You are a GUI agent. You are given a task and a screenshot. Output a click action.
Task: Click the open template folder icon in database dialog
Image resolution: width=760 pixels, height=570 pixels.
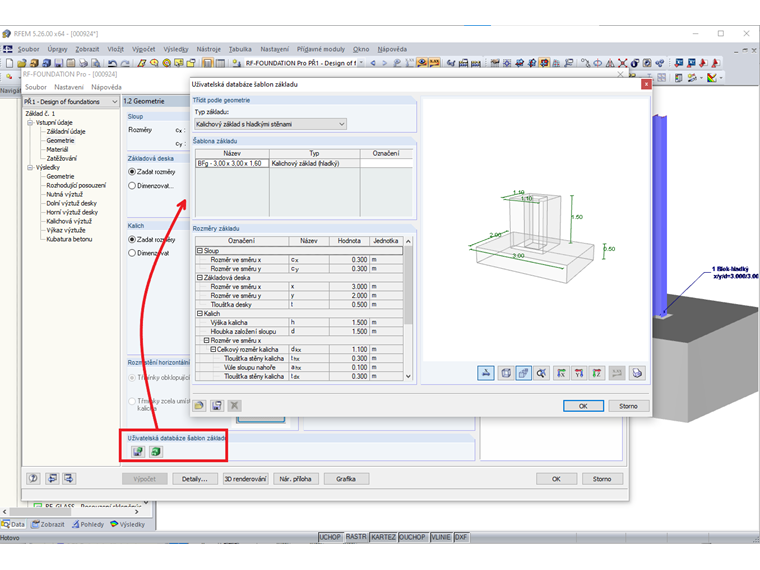point(199,406)
